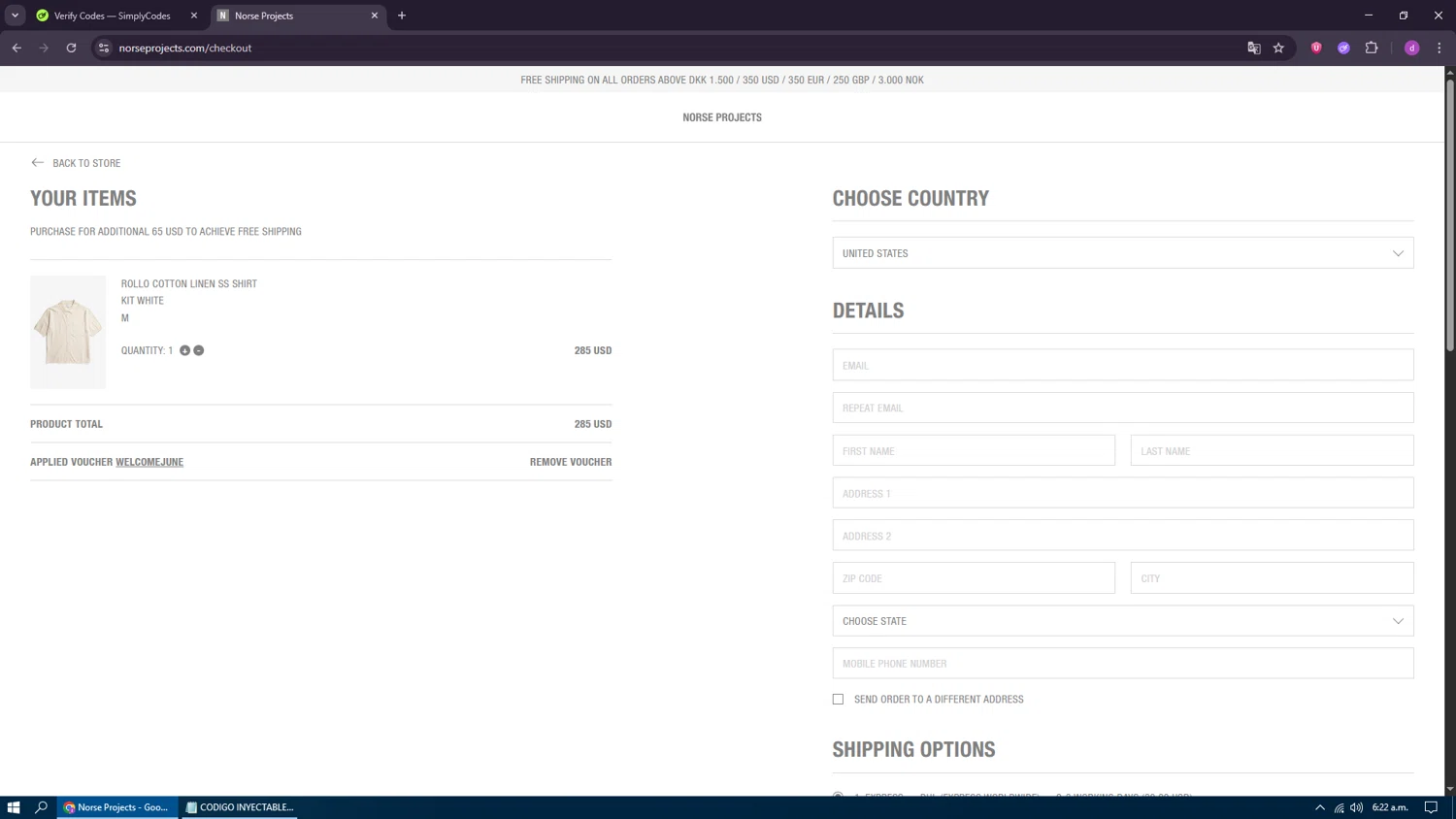Open network status tray icon
Viewport: 1456px width, 819px height.
1339,807
